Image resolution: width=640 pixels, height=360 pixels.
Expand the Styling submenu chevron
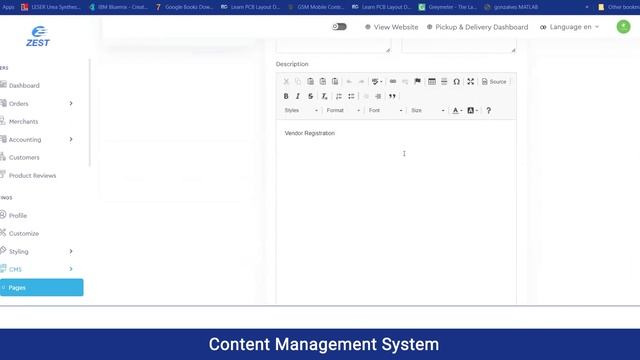(x=71, y=251)
